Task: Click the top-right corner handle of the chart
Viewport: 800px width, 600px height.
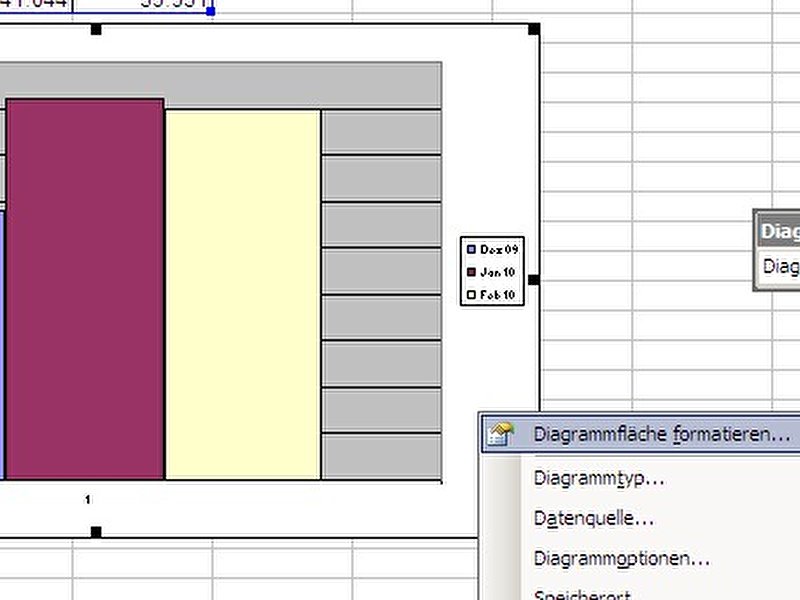Action: 534,29
